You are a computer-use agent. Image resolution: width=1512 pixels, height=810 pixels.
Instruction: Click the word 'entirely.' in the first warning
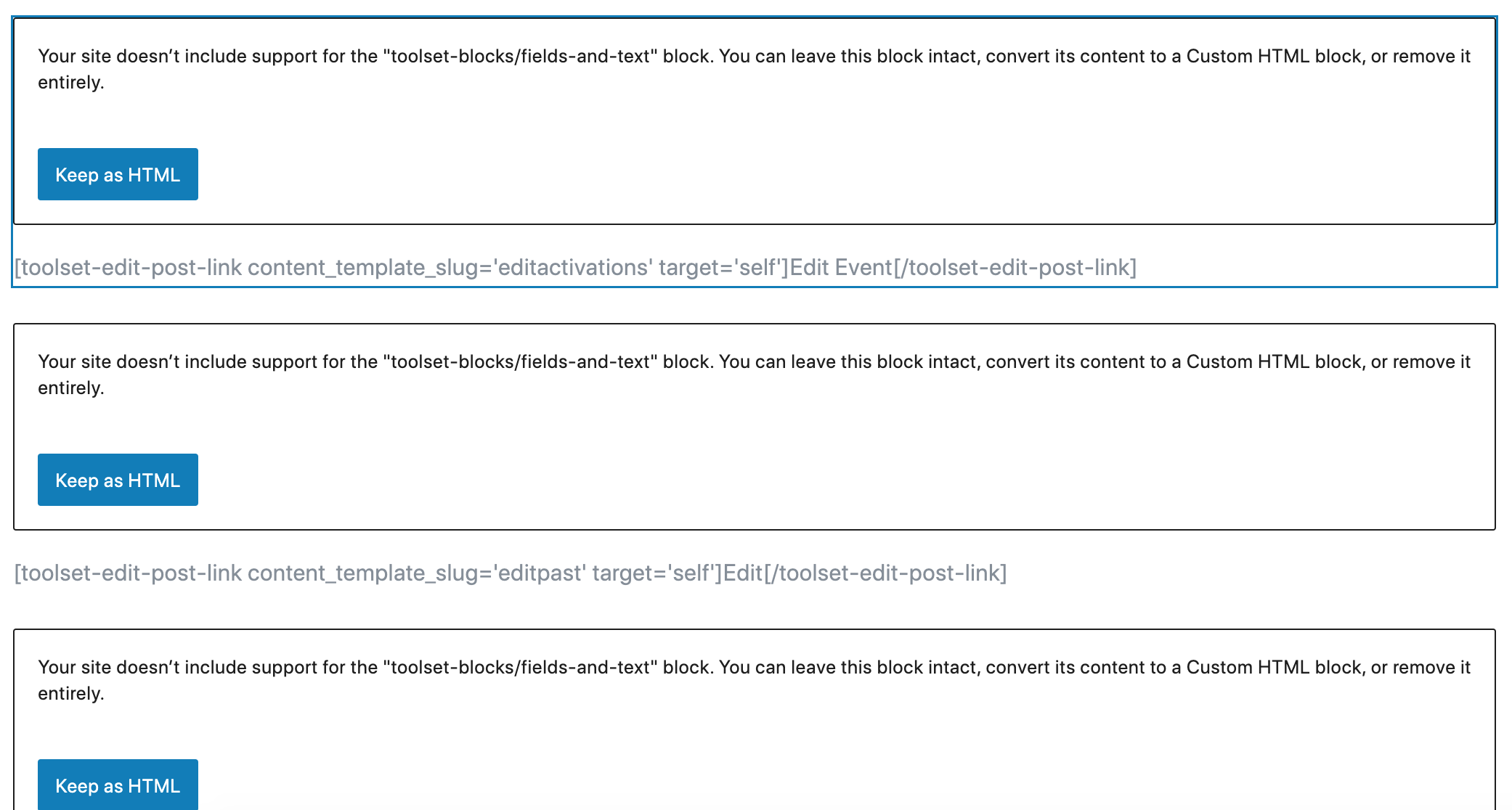pos(71,83)
